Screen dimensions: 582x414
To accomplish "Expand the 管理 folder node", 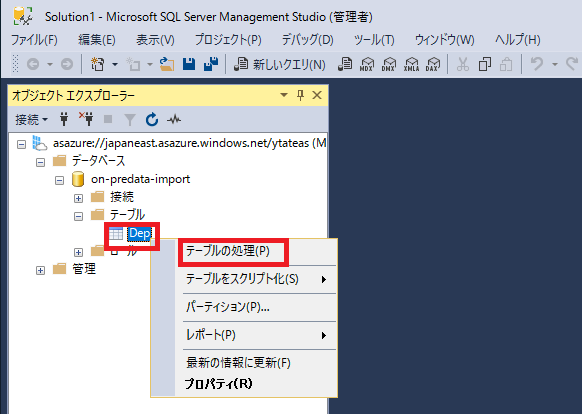I will pyautogui.click(x=40, y=271).
